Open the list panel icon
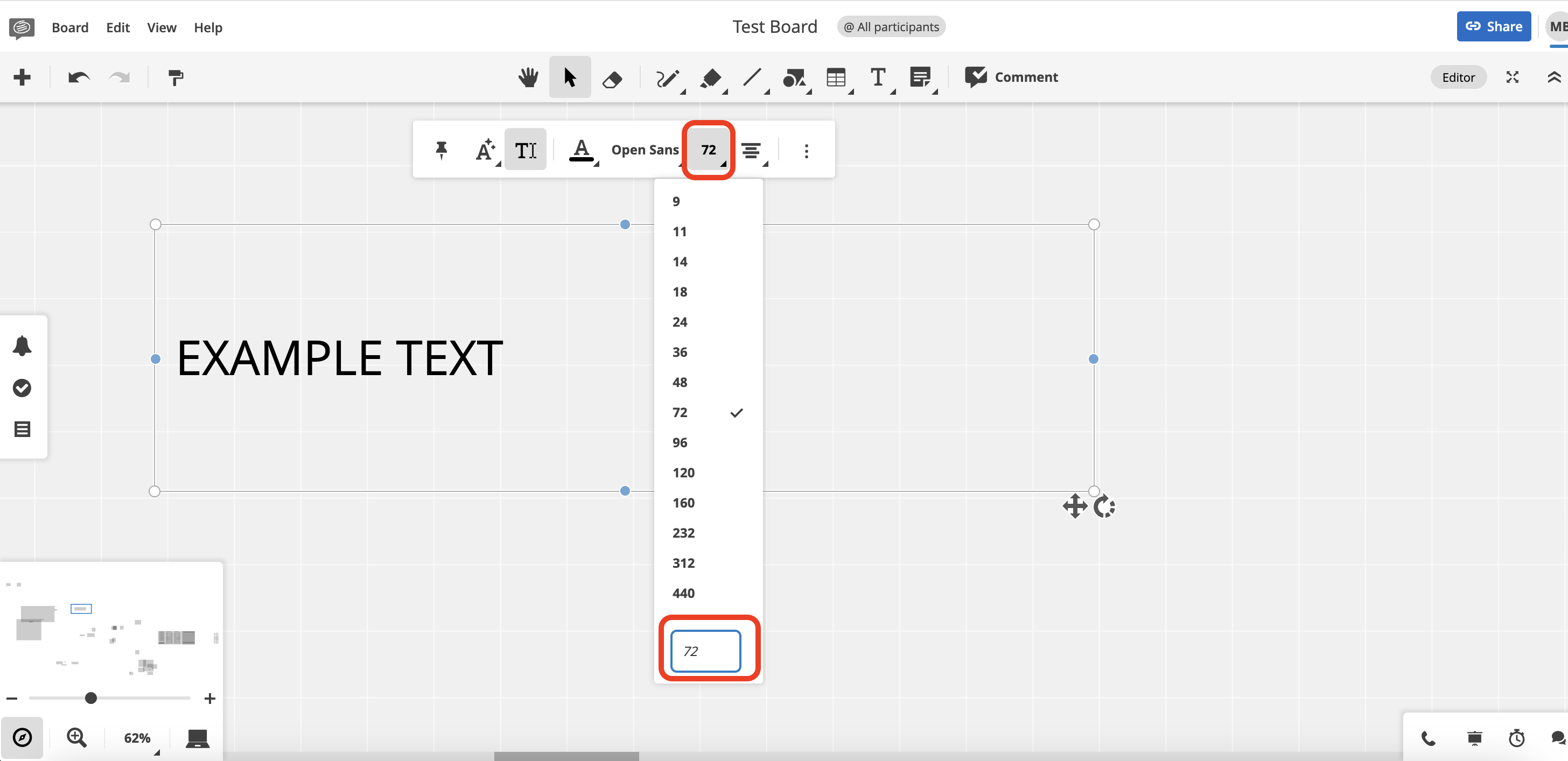The image size is (1568, 761). click(x=23, y=429)
